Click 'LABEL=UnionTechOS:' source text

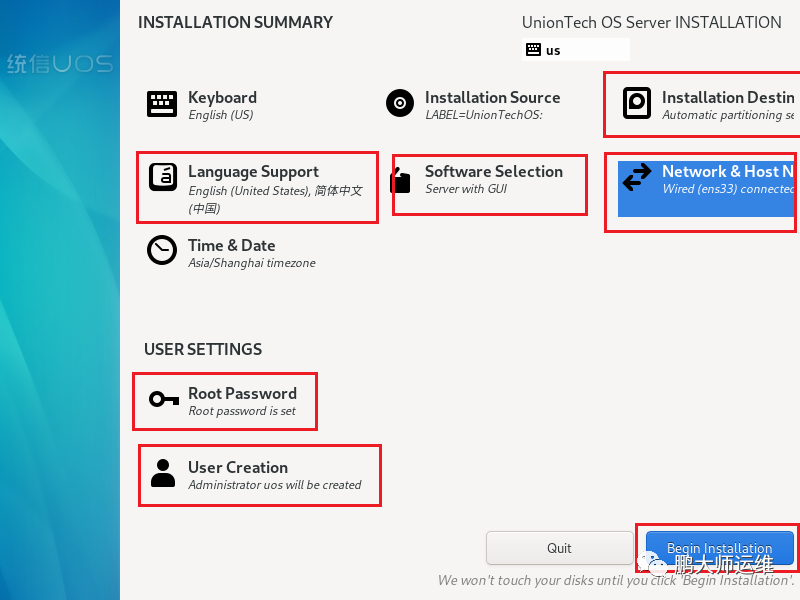(484, 115)
